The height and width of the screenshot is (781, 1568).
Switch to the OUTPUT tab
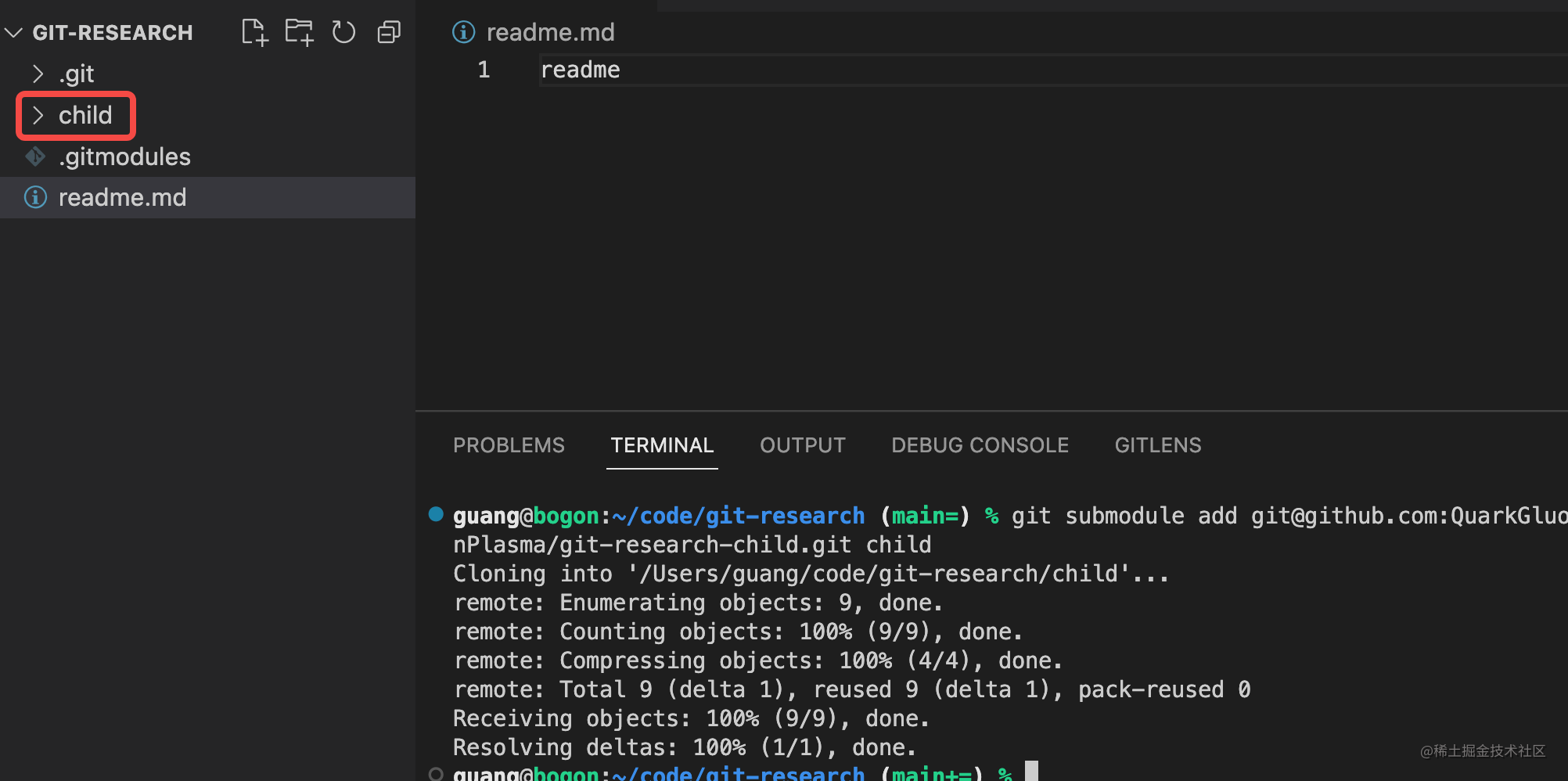[803, 445]
